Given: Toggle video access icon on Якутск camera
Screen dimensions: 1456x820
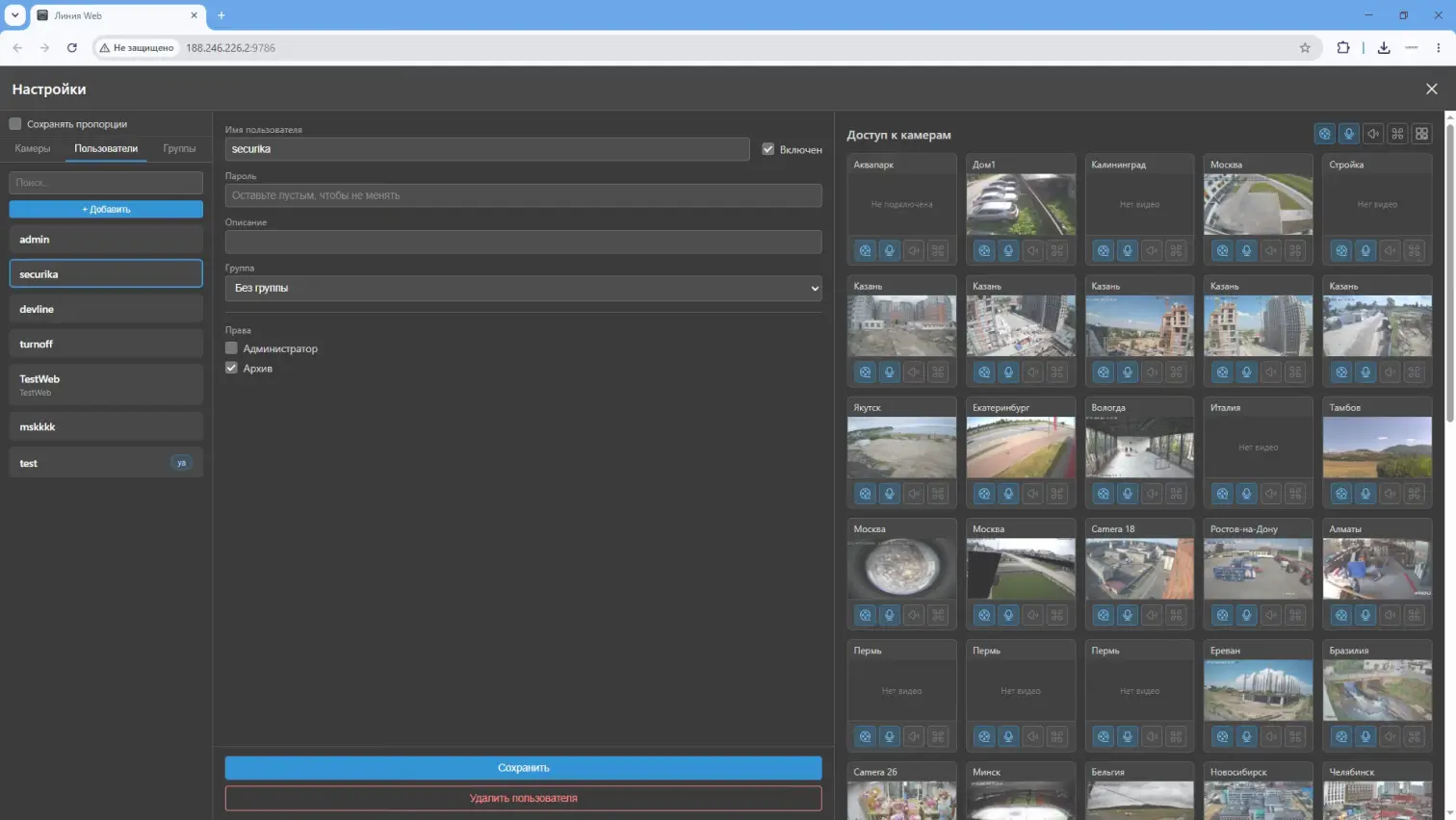Looking at the screenshot, I should [x=866, y=494].
